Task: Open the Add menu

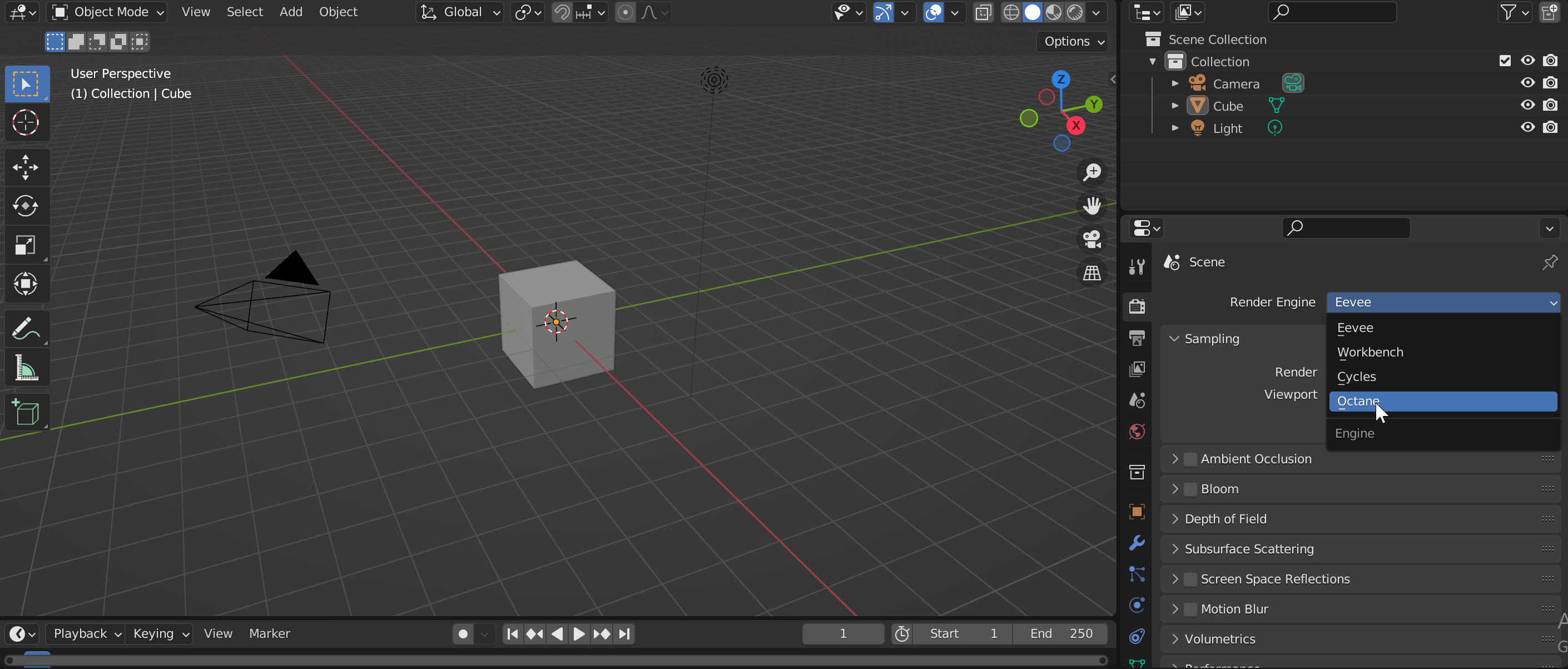Action: pos(290,12)
